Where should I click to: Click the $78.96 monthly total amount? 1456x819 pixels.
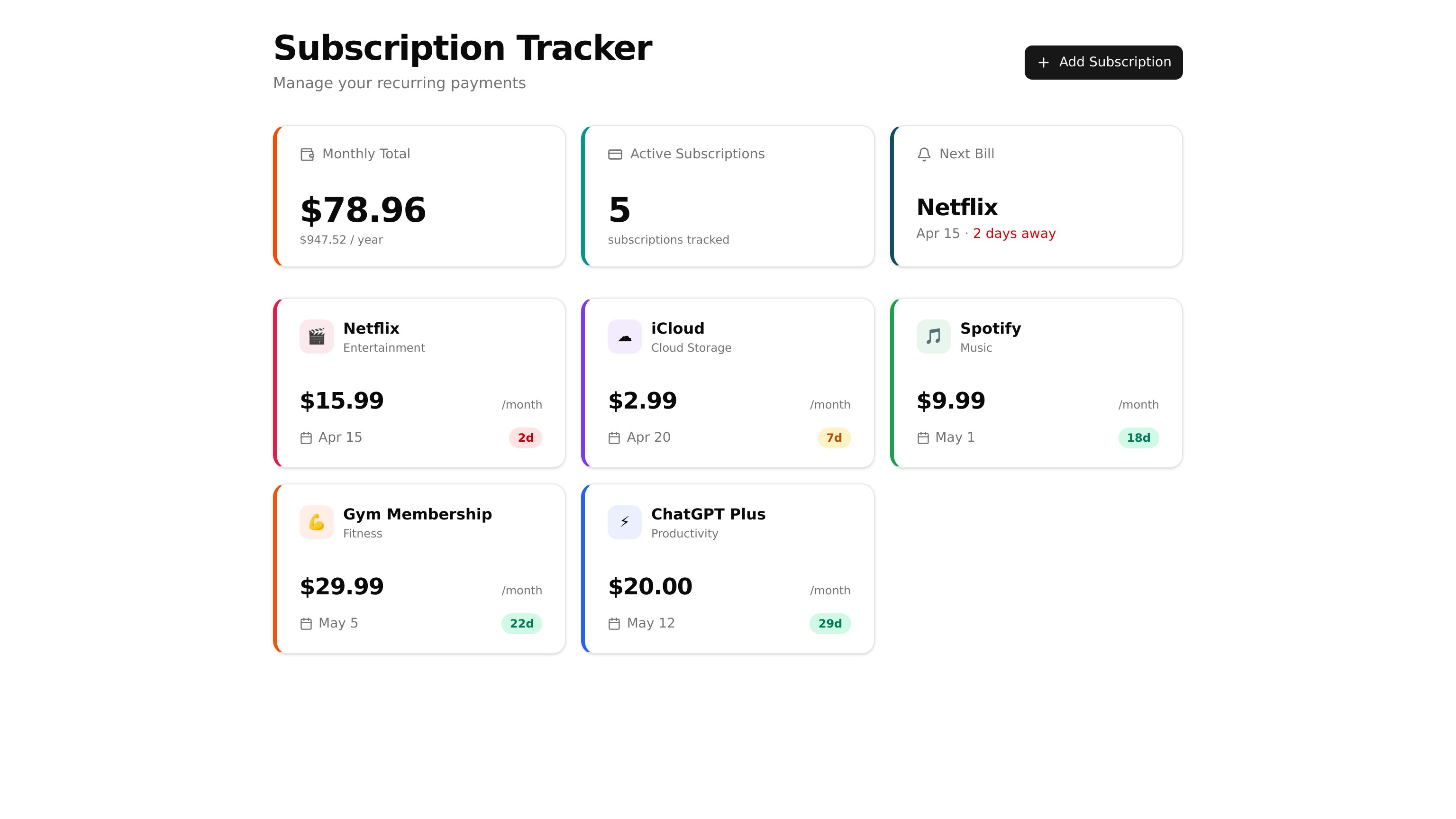pyautogui.click(x=363, y=209)
